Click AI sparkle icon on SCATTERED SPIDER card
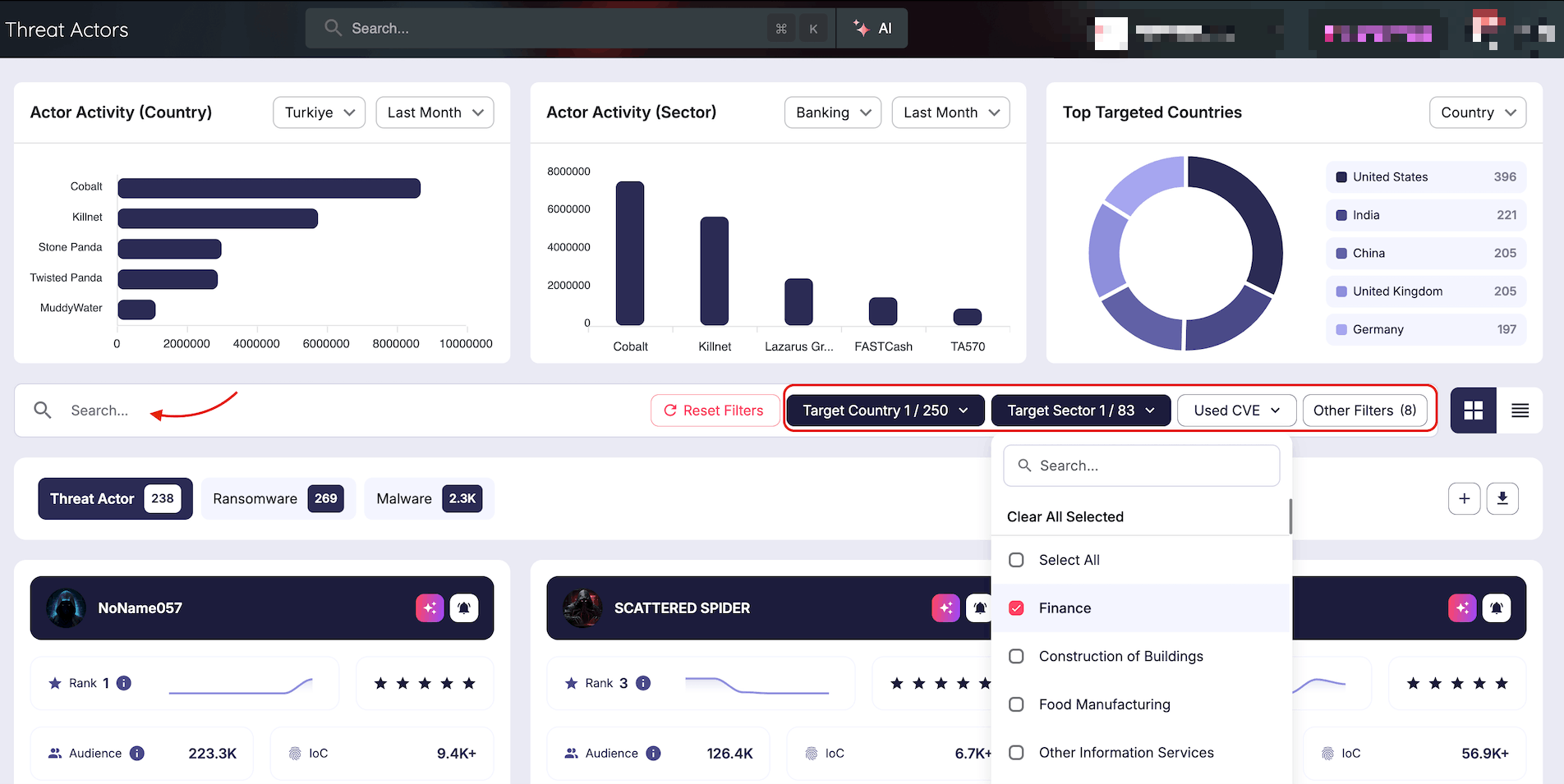This screenshot has width=1564, height=784. click(945, 608)
